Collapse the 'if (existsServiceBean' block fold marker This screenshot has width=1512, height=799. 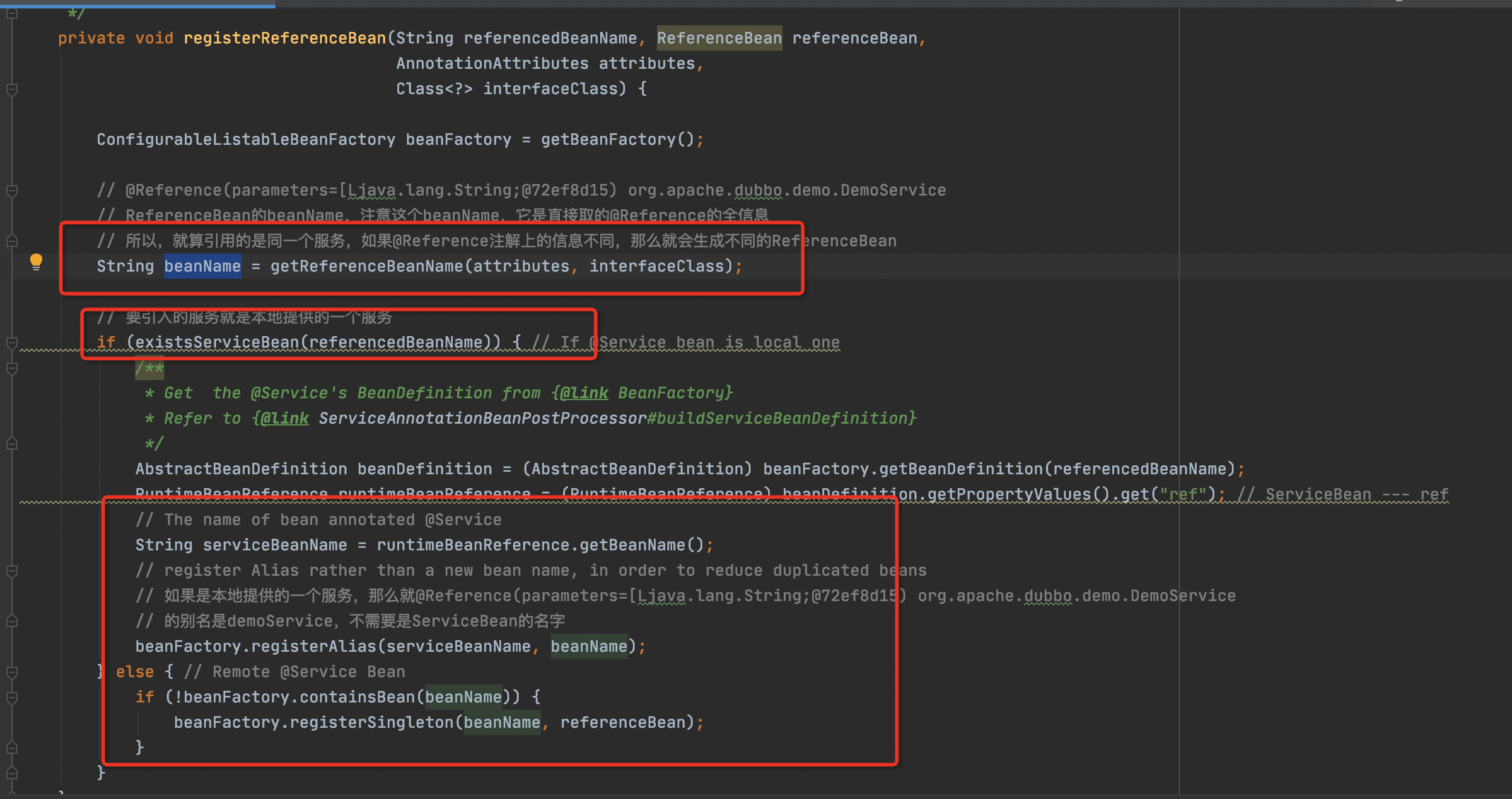pos(11,343)
